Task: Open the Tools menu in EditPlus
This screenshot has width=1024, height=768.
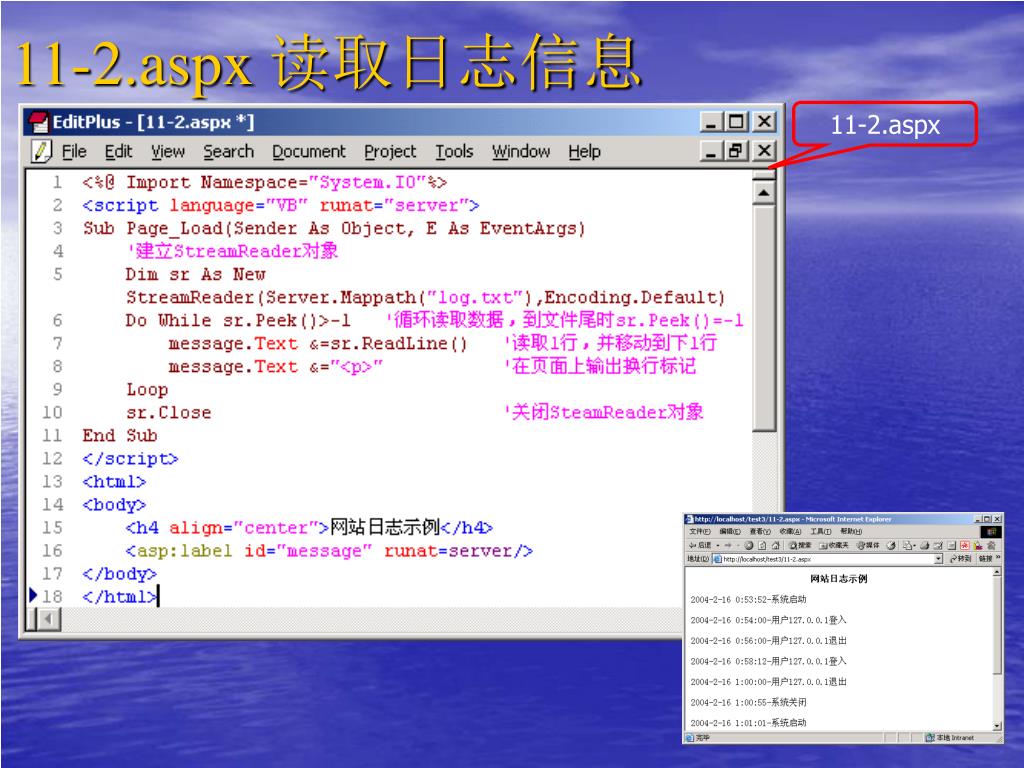Action: tap(454, 152)
